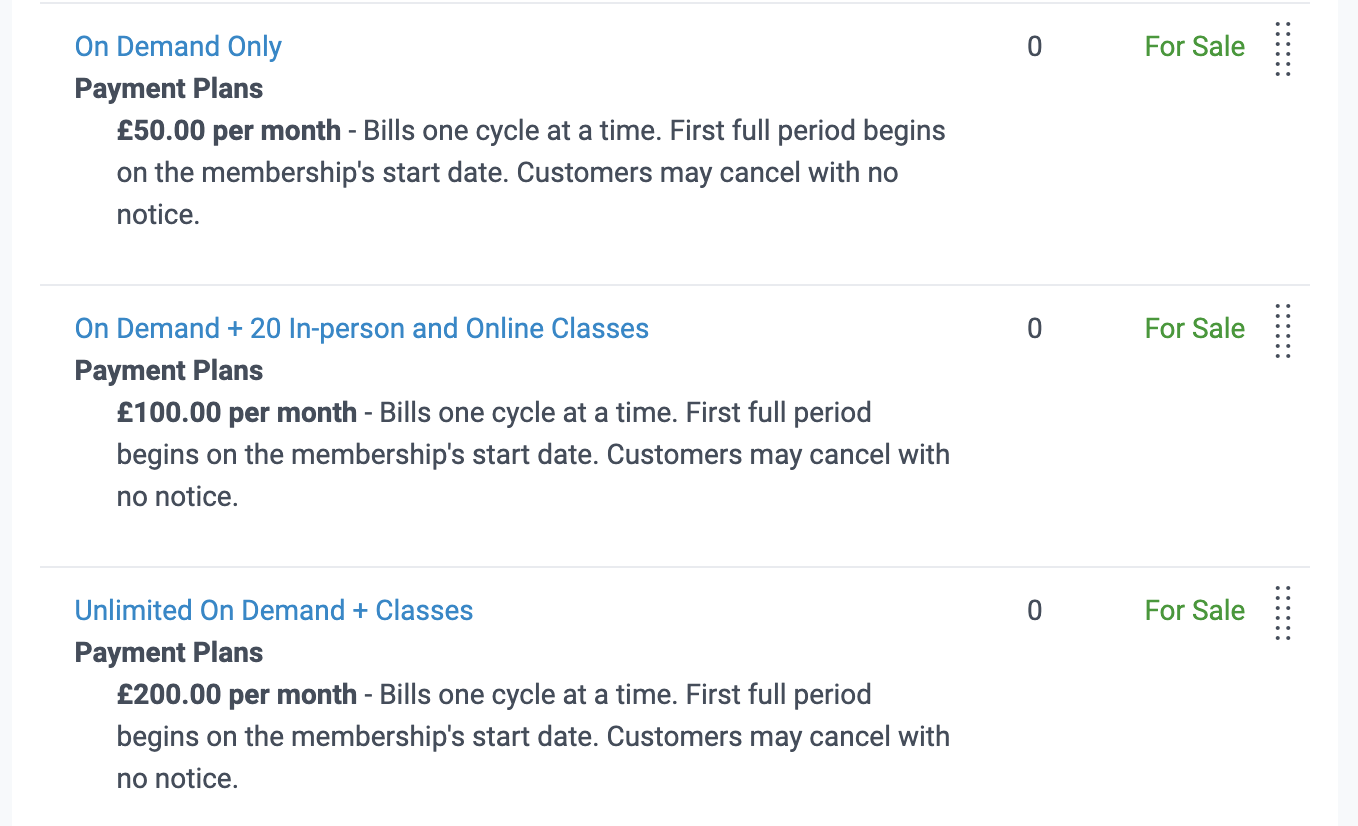The image size is (1358, 826).
Task: View member count for On Demand + 20 Classes
Action: point(1035,329)
